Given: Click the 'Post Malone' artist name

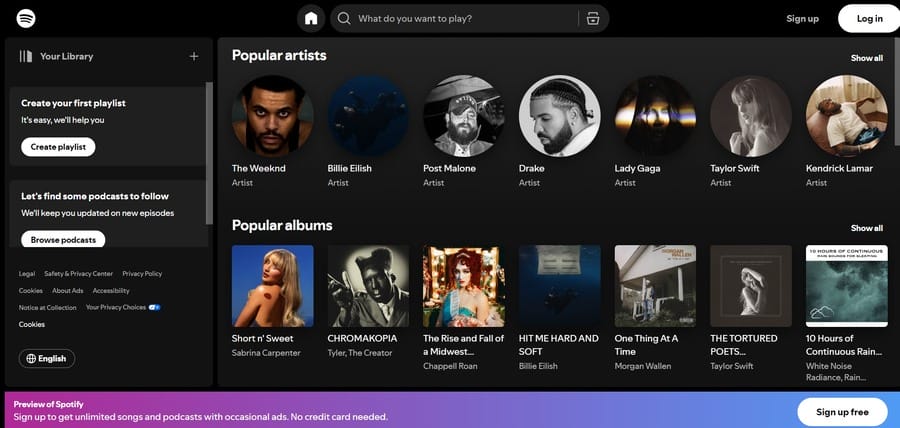Looking at the screenshot, I should (x=449, y=169).
